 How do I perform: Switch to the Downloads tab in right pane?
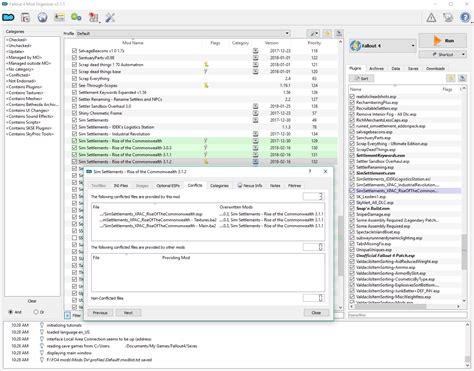435,68
